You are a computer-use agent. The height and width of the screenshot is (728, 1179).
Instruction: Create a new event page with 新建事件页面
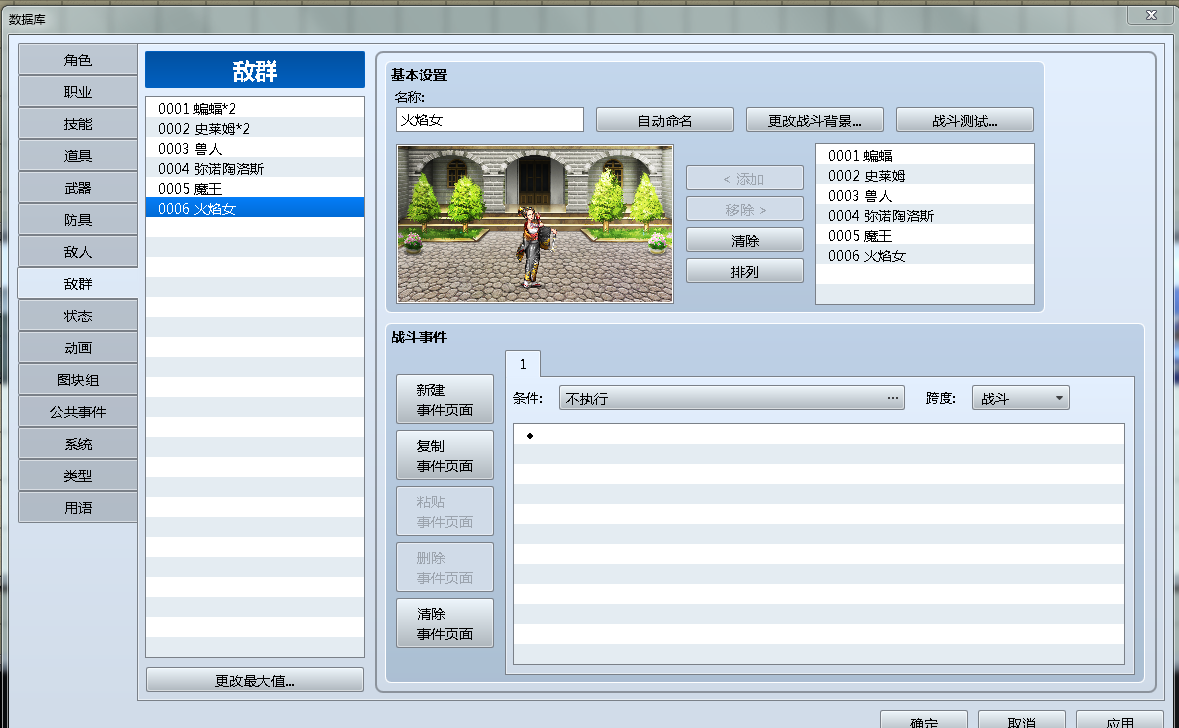[x=444, y=399]
